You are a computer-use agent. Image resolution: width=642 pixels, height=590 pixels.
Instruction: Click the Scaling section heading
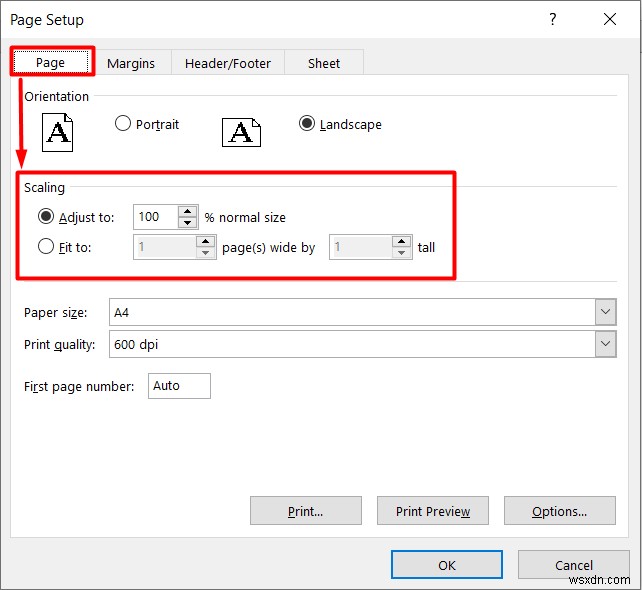pyautogui.click(x=44, y=188)
